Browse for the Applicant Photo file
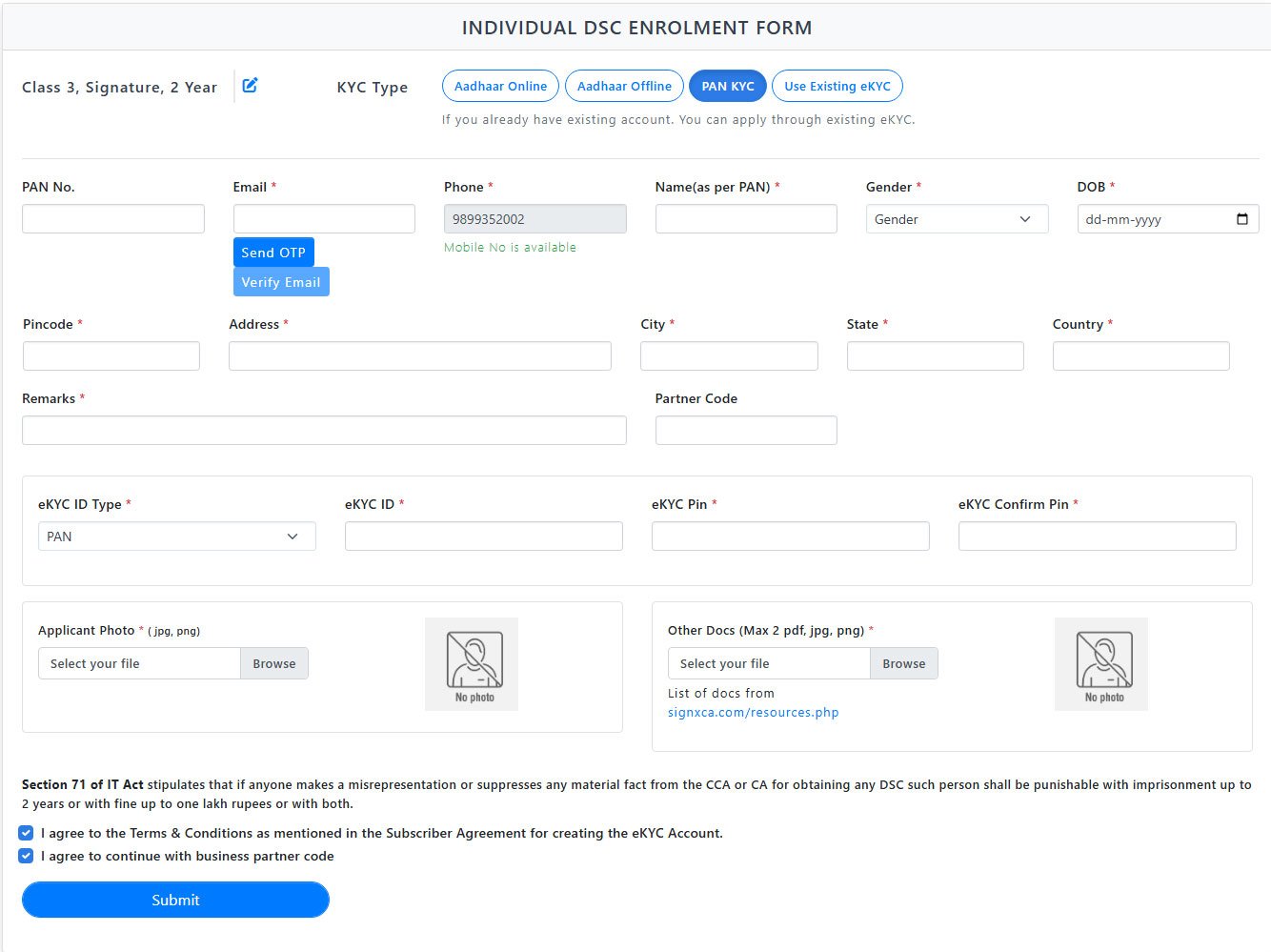Image resolution: width=1271 pixels, height=952 pixels. click(x=274, y=663)
